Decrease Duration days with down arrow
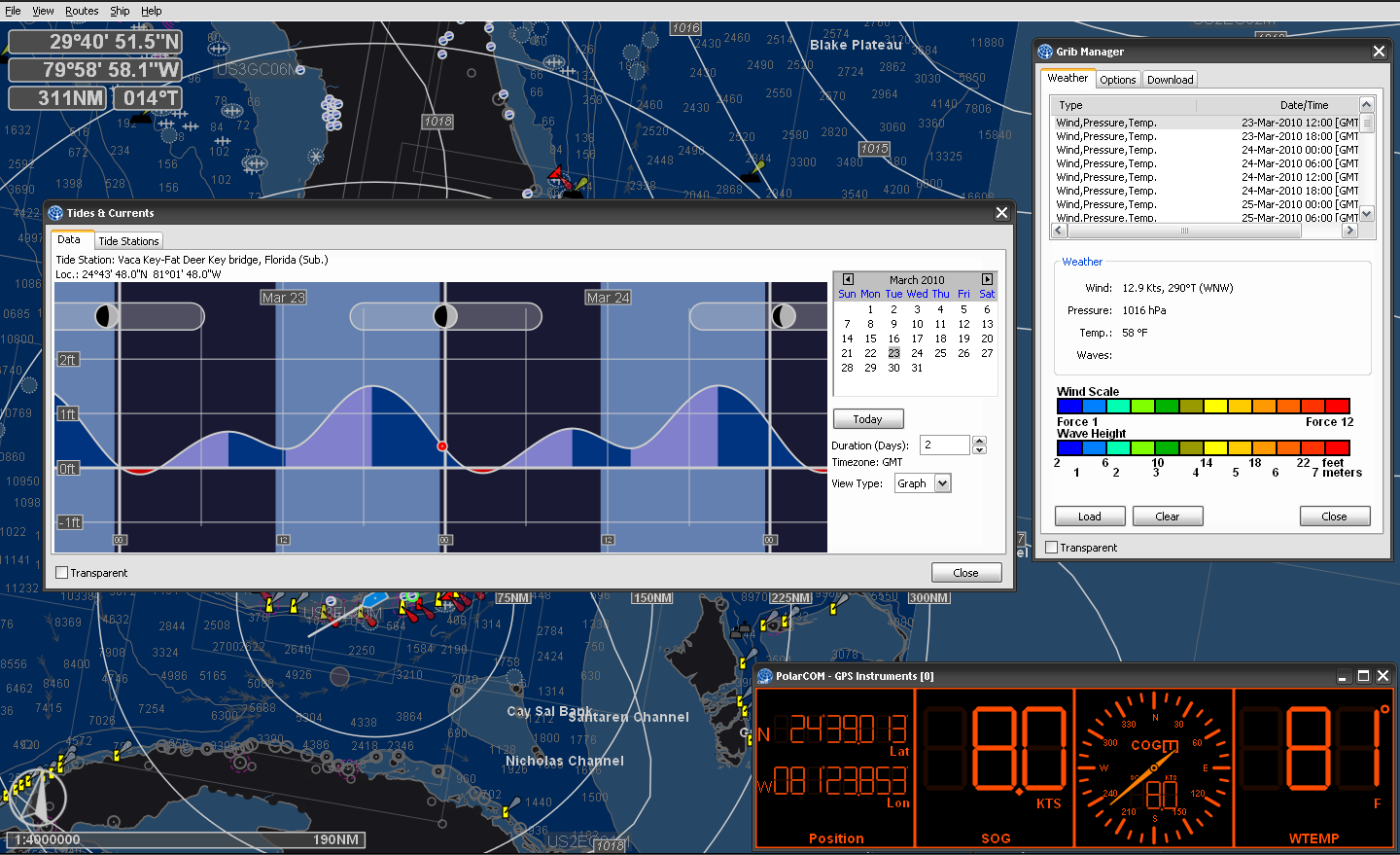Image resolution: width=1400 pixels, height=855 pixels. click(x=979, y=449)
